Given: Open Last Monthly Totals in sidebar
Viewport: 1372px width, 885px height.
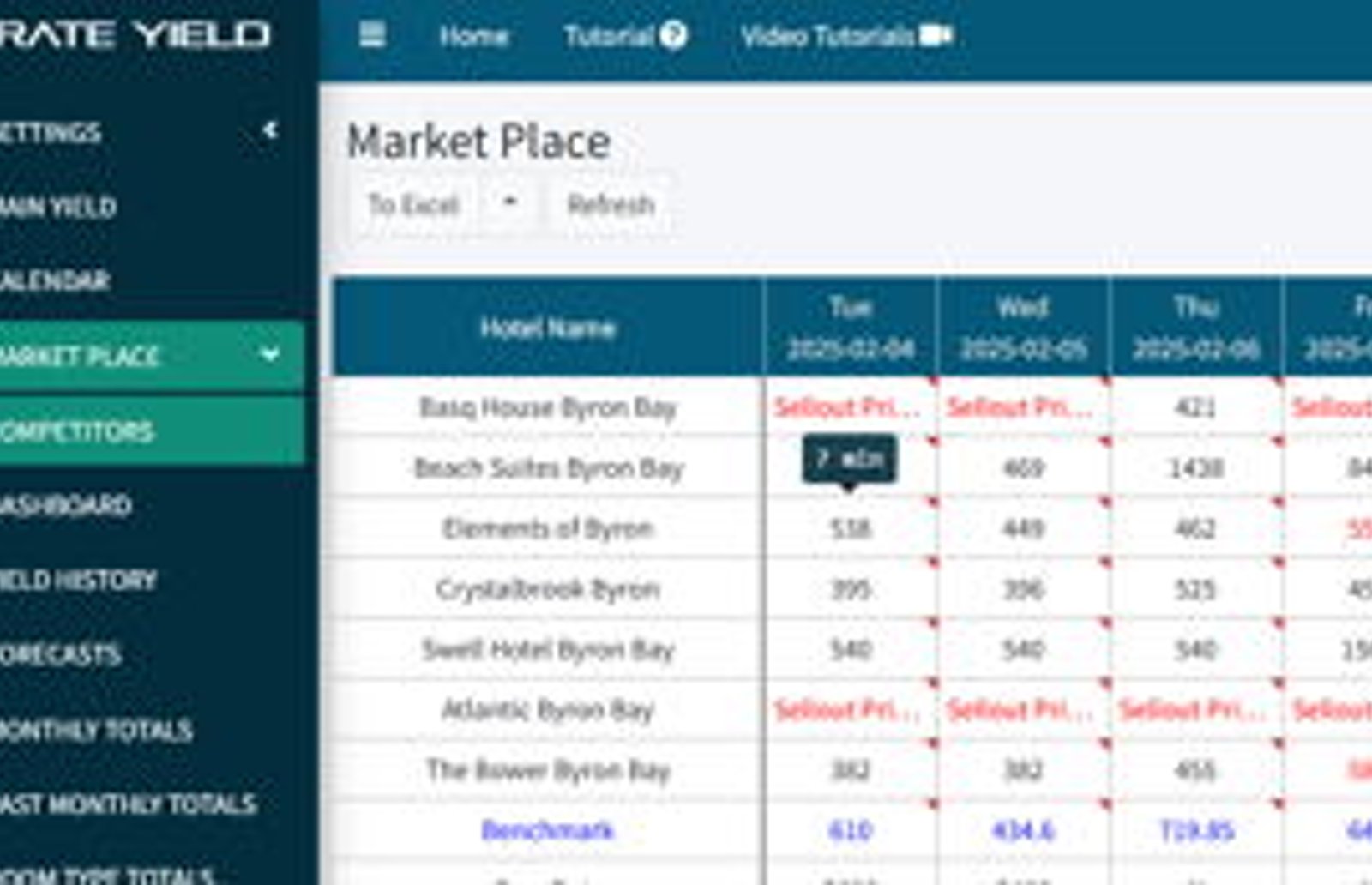Looking at the screenshot, I should click(129, 804).
